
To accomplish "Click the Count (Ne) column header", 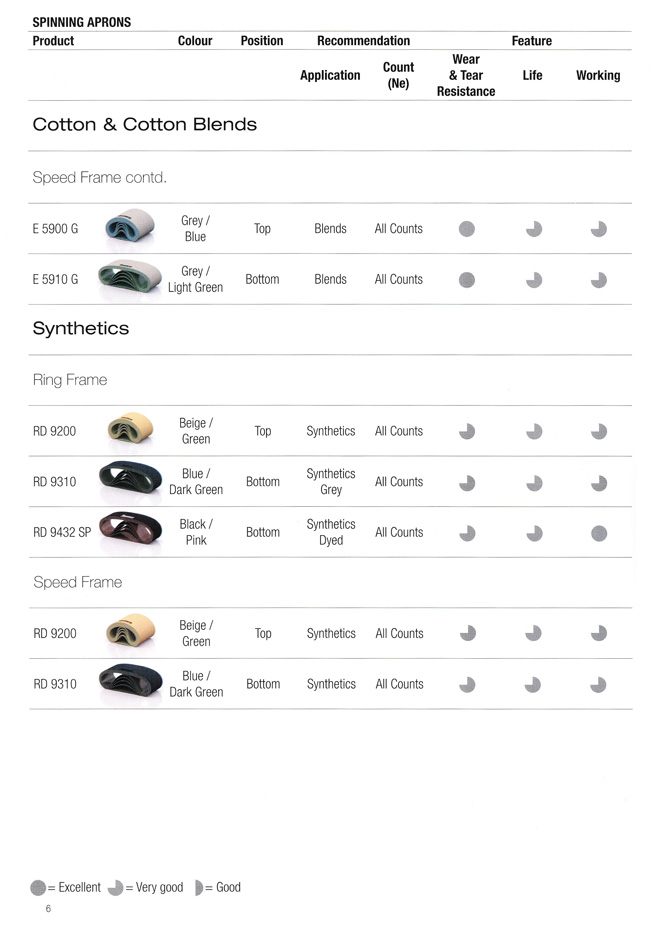I will (398, 75).
